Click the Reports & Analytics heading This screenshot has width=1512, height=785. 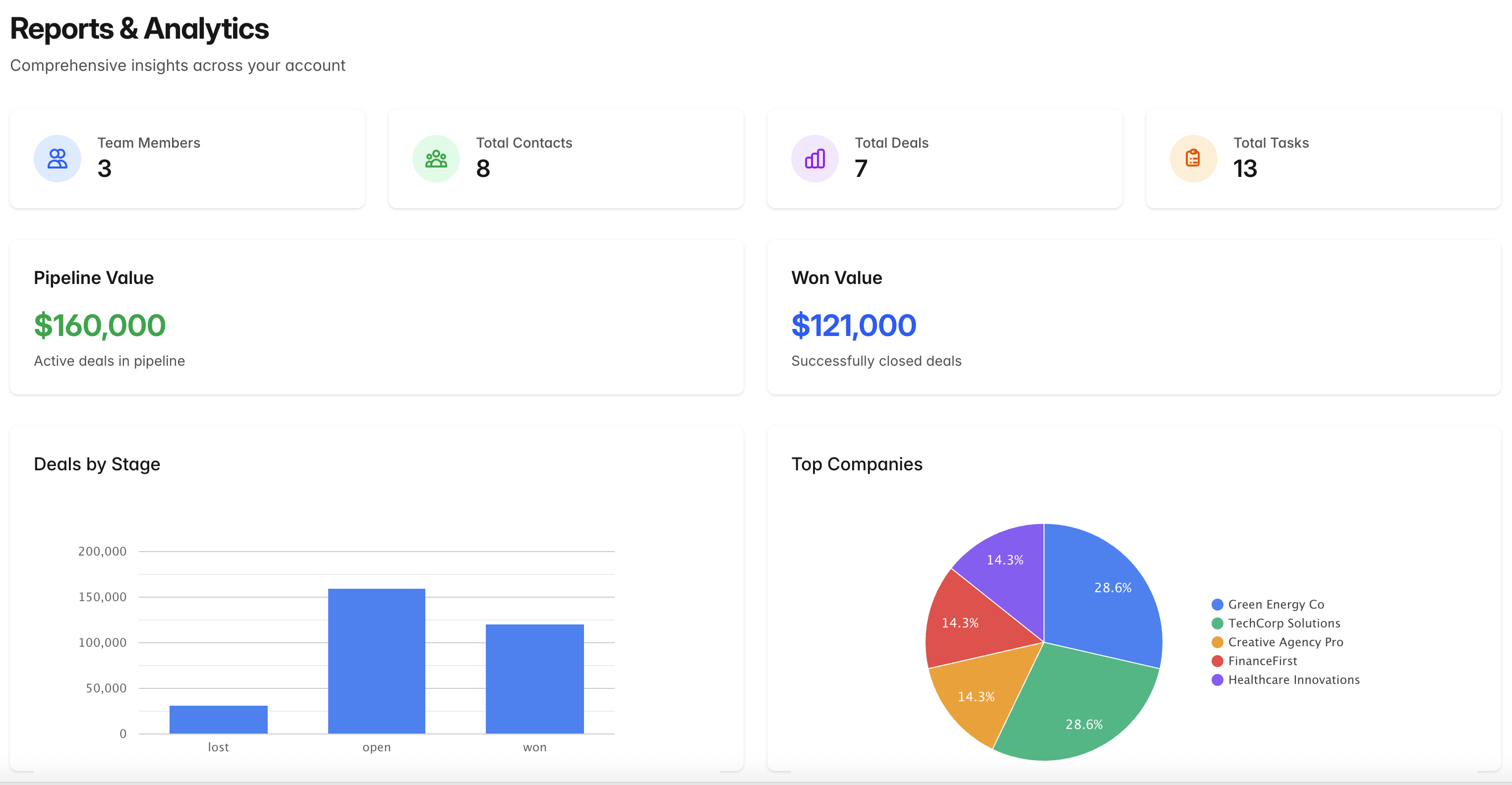pos(139,29)
